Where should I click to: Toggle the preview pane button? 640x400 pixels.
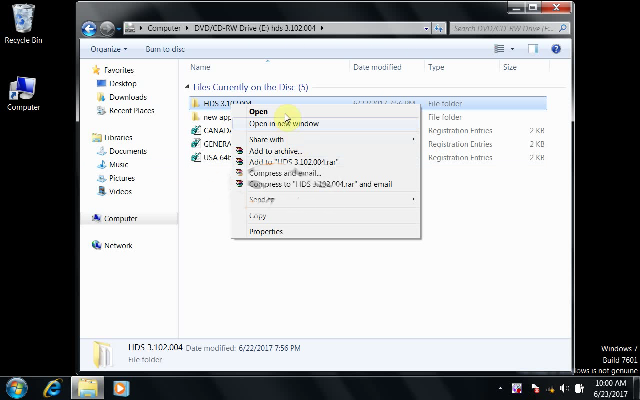pyautogui.click(x=533, y=49)
